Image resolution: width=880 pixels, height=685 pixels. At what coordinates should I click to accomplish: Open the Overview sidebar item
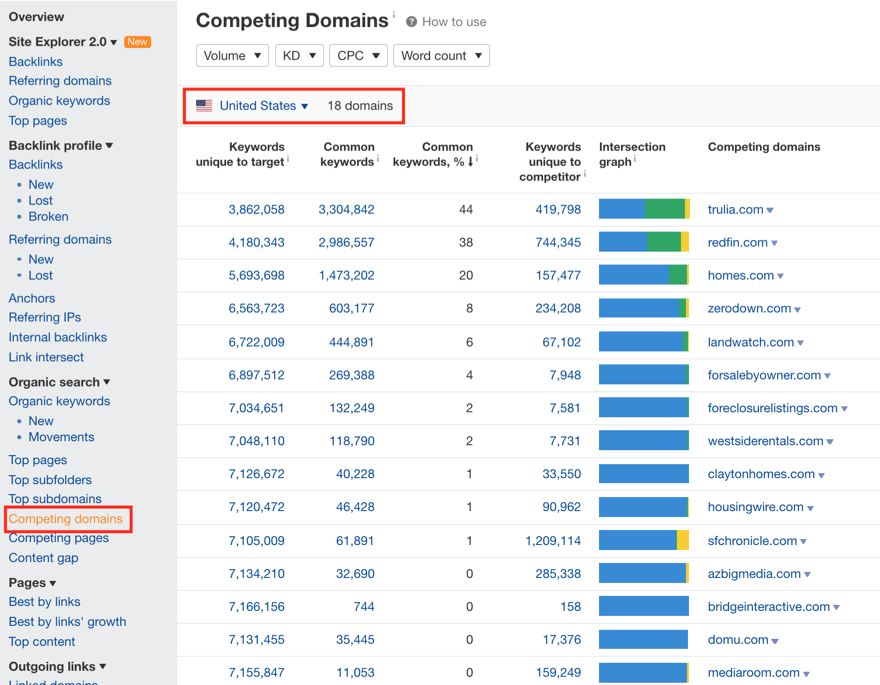coord(36,17)
